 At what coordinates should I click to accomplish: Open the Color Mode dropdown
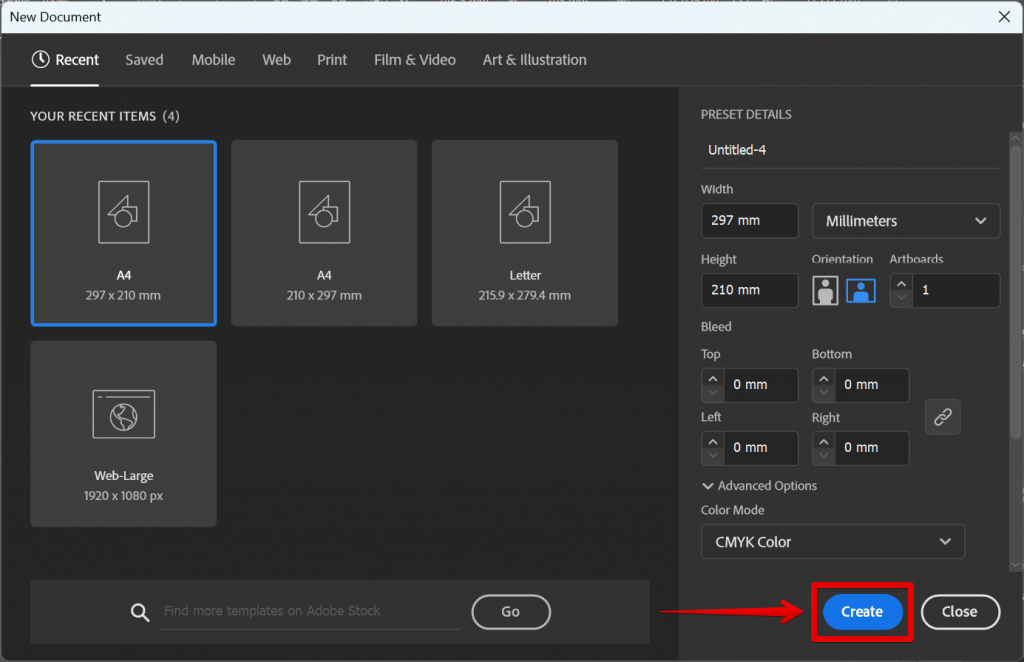[x=832, y=541]
